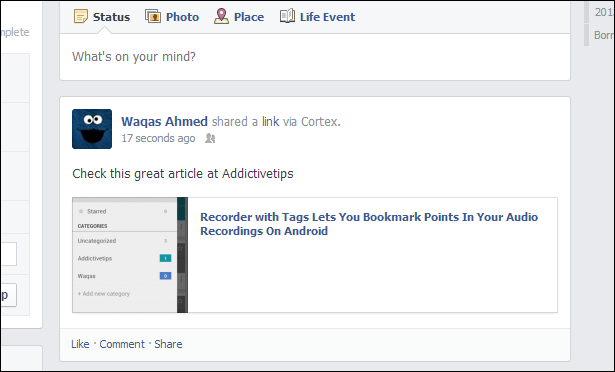Like Waqas Ahmed's shared post
This screenshot has height=372, width=615.
coord(80,344)
